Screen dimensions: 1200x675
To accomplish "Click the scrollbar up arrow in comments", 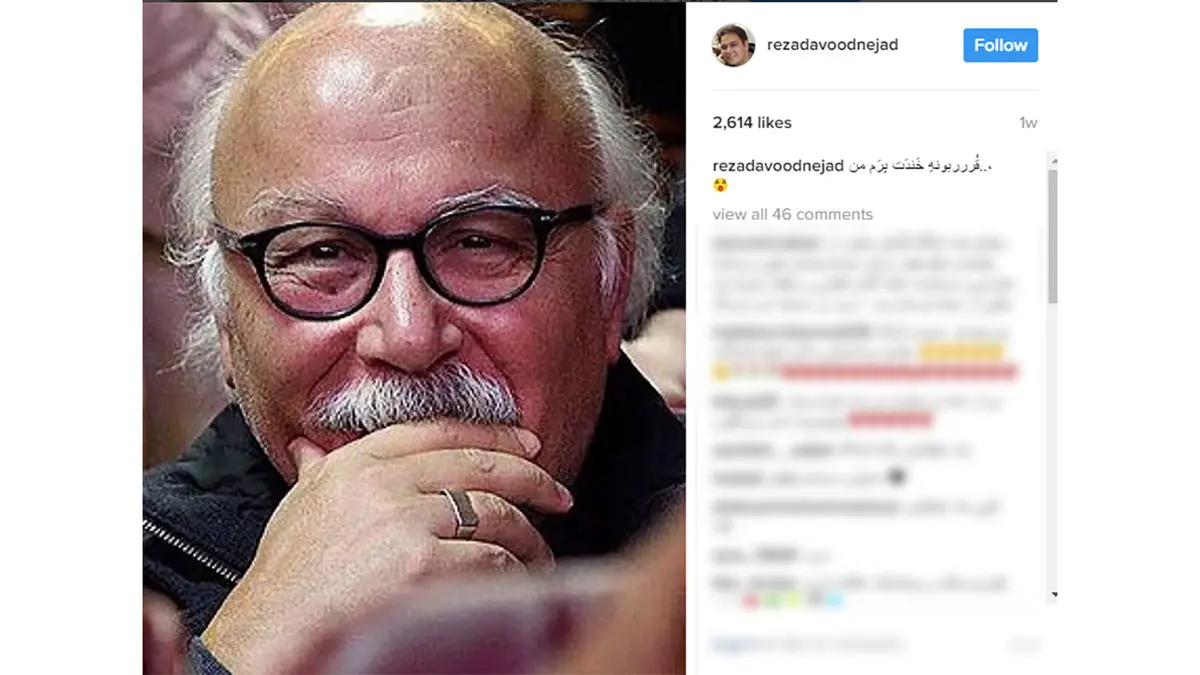I will pos(1052,160).
